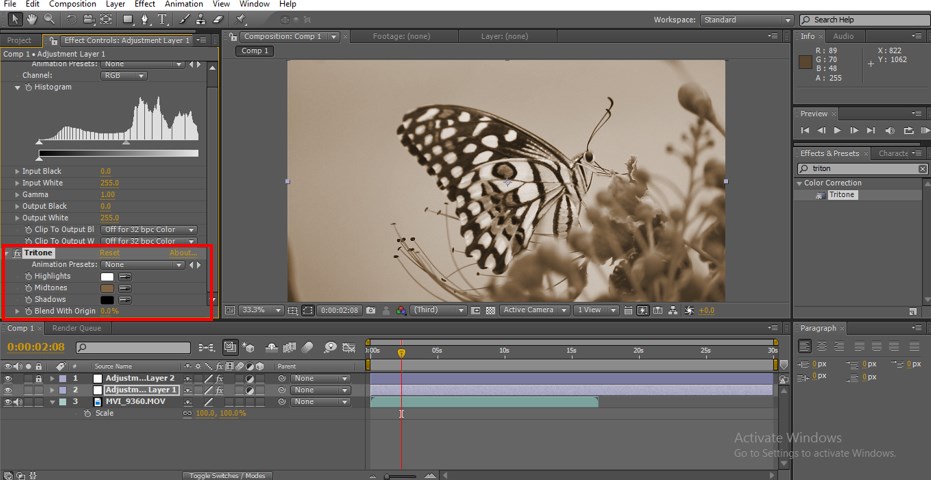This screenshot has height=480, width=931.
Task: Select the Horizontal Type tool
Action: pyautogui.click(x=162, y=19)
